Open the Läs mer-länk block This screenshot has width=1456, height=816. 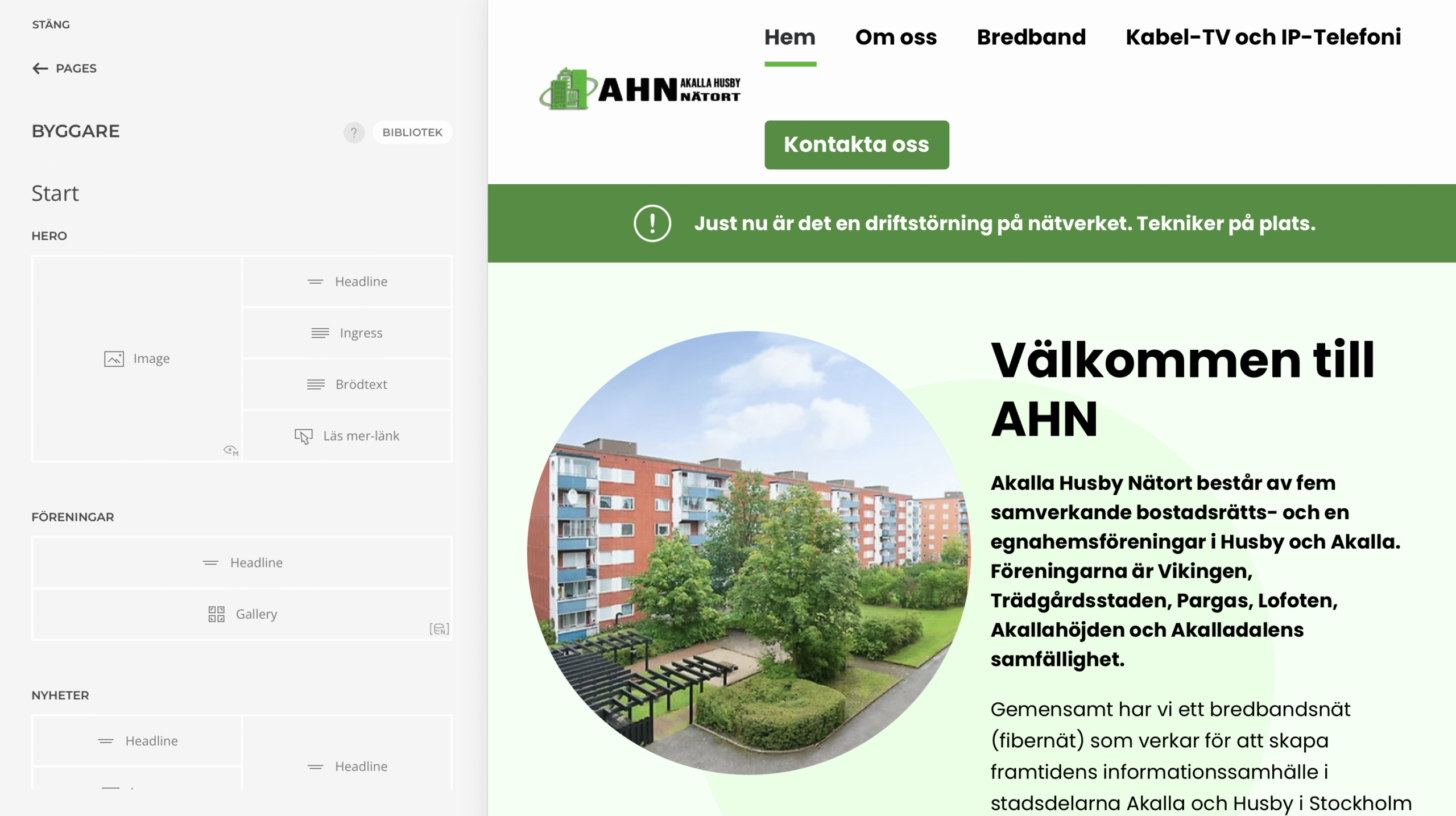click(348, 436)
